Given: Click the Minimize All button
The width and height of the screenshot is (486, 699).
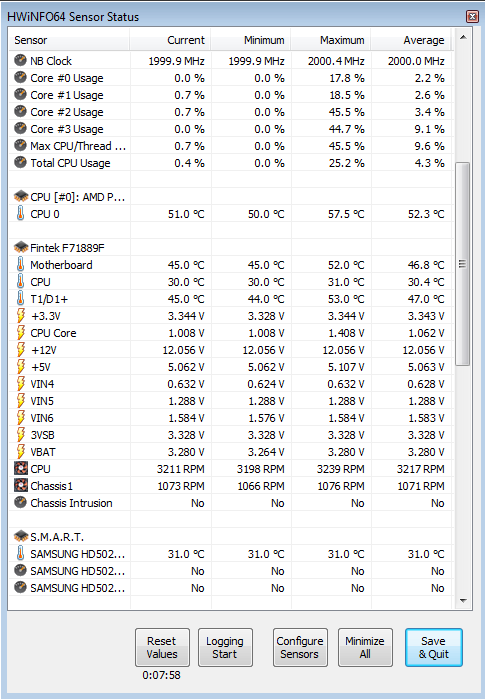Looking at the screenshot, I should (365, 647).
